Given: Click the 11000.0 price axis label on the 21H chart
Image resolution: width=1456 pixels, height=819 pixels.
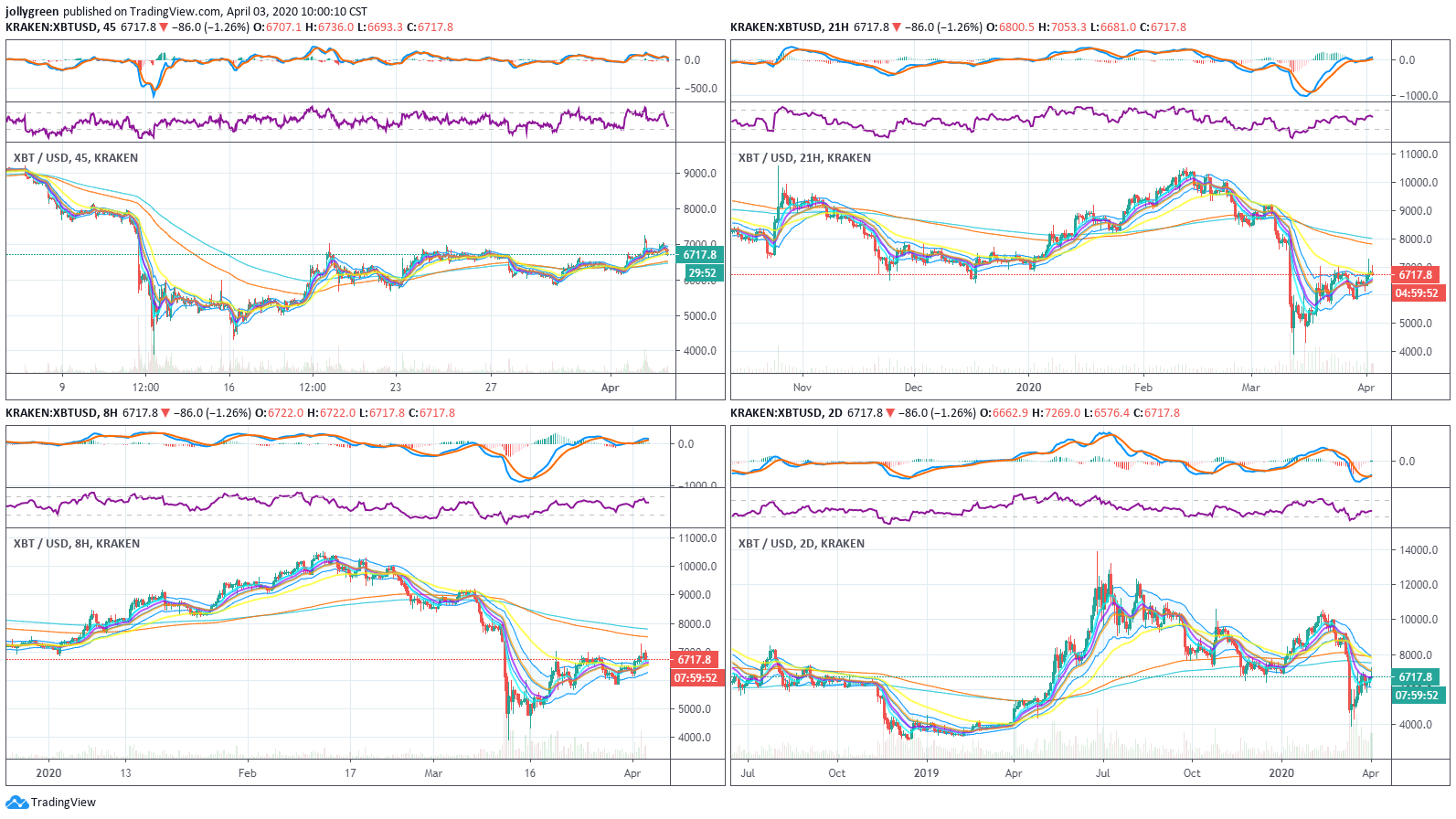Looking at the screenshot, I should [1419, 154].
